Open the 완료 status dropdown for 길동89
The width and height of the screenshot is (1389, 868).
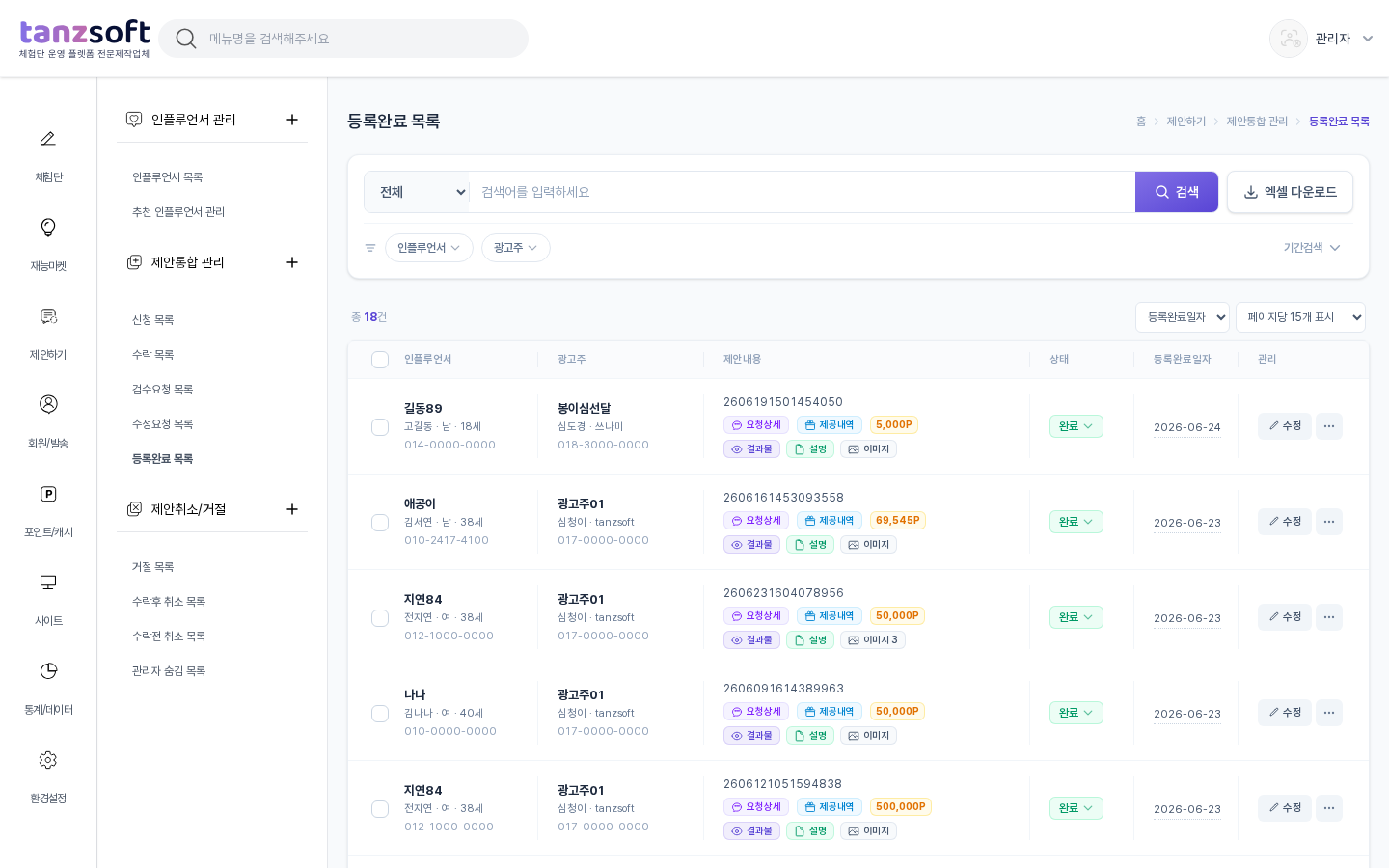click(x=1076, y=426)
